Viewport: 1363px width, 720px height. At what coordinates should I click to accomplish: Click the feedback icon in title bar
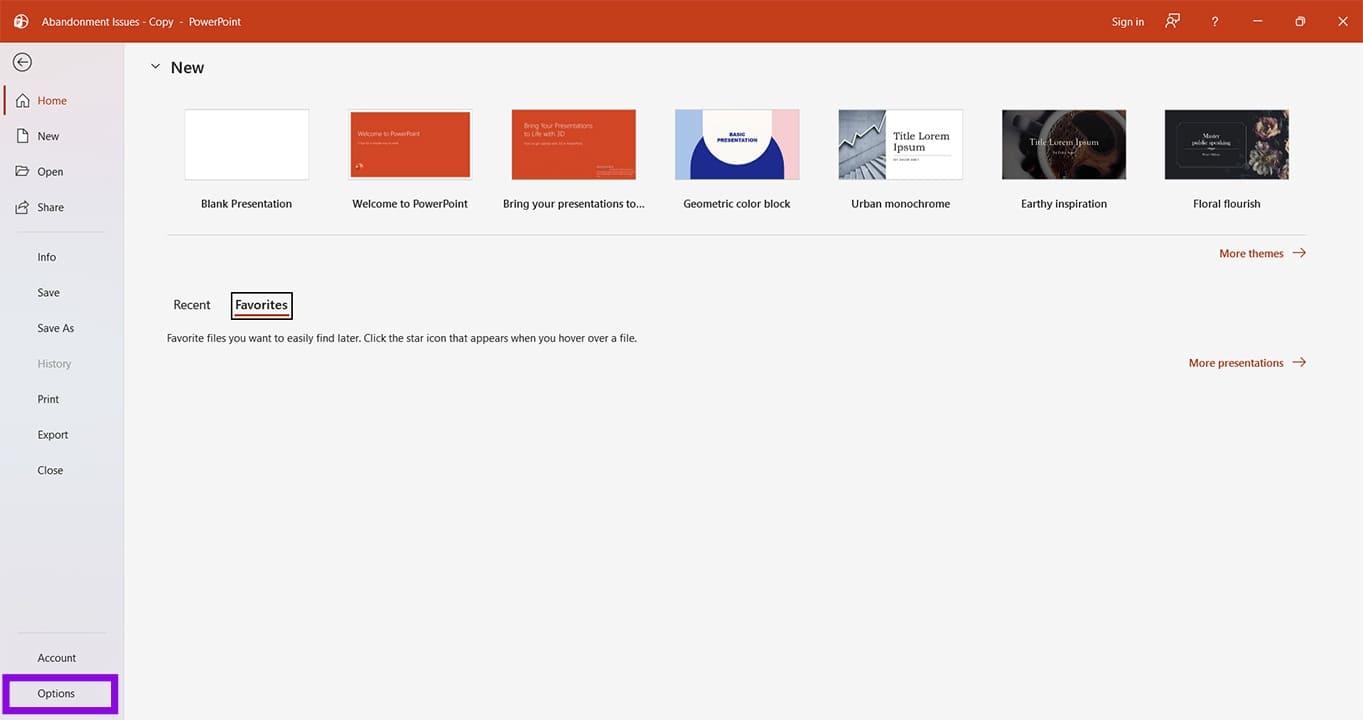click(1172, 21)
